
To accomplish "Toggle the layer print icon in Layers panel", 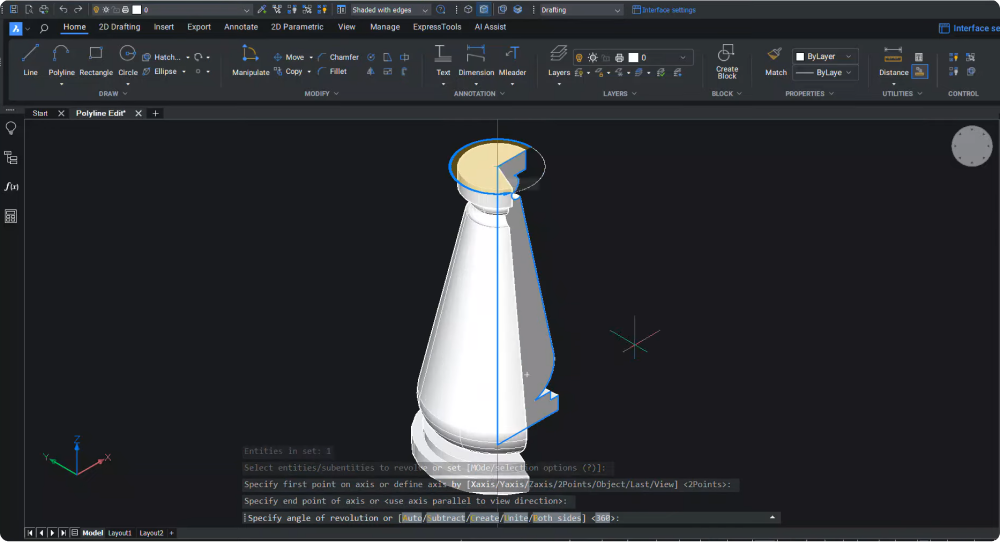I will tap(620, 58).
